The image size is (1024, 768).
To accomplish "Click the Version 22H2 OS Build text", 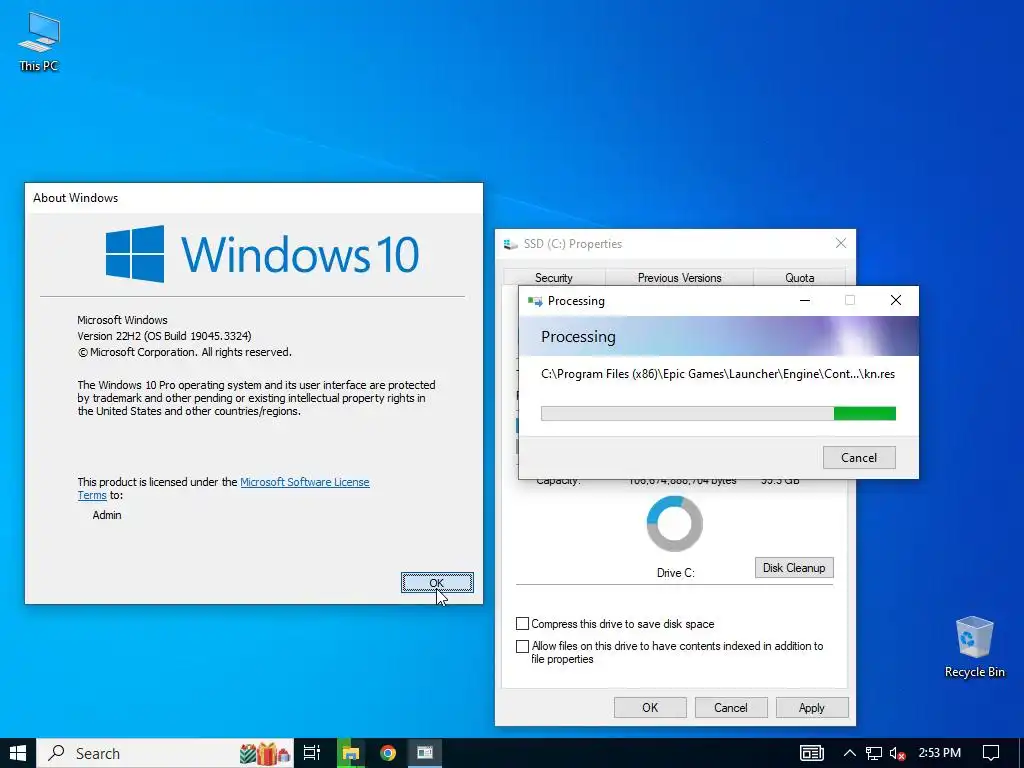I will tap(164, 336).
